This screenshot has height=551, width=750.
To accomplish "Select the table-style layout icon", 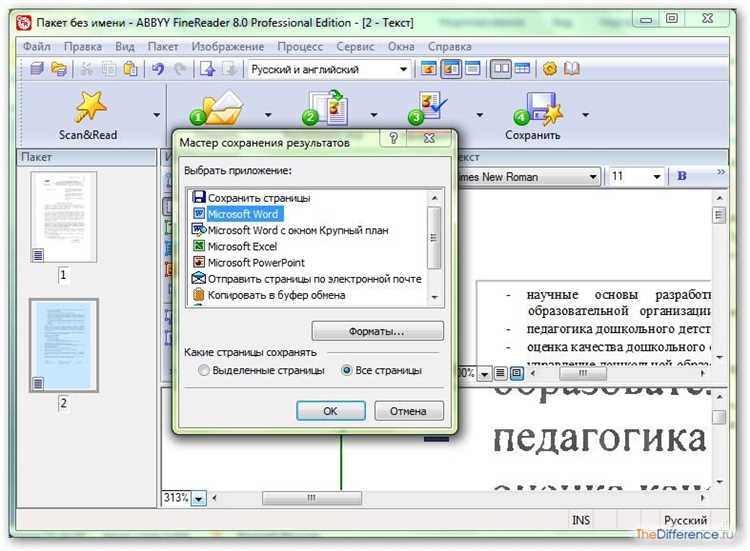I will pos(522,69).
